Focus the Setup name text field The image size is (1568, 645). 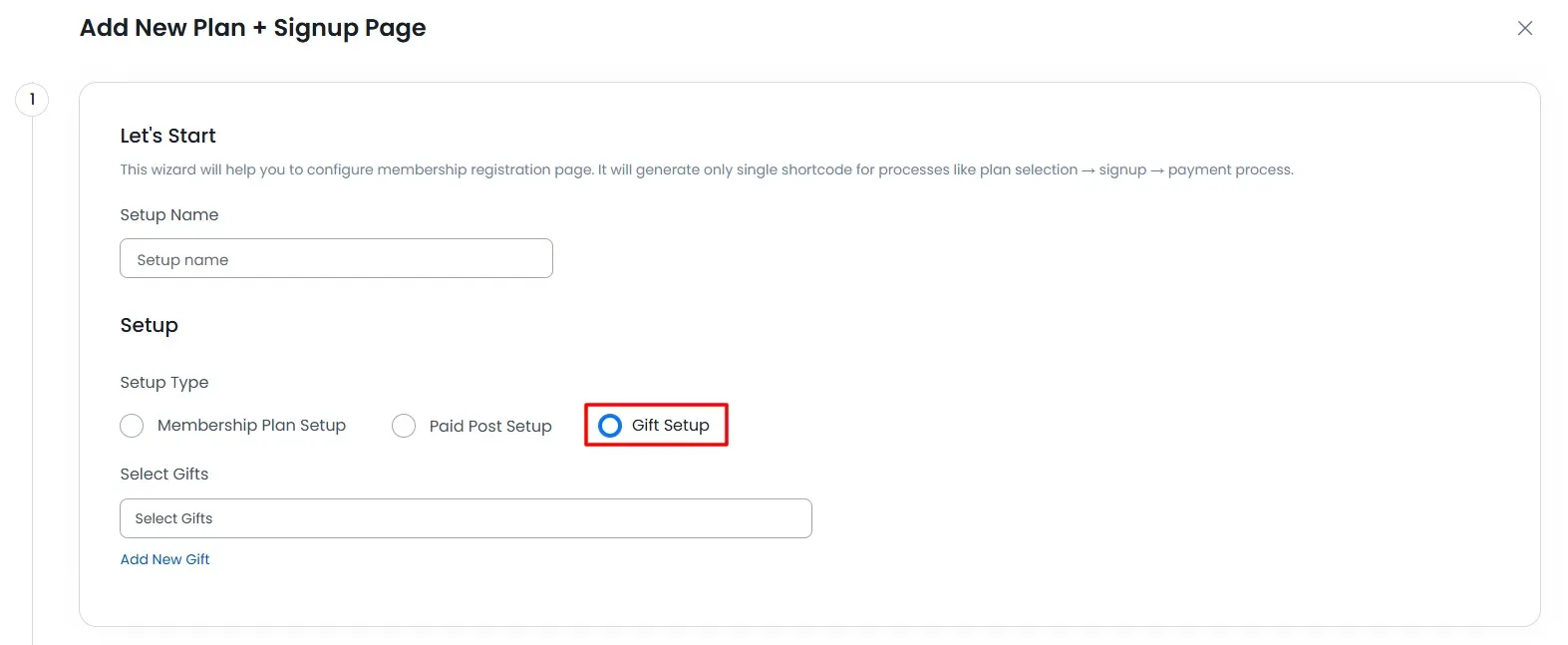(x=336, y=259)
